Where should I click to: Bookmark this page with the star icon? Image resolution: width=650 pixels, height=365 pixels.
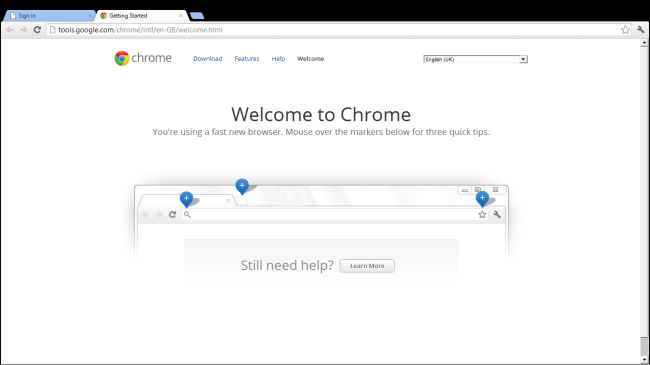pos(625,30)
